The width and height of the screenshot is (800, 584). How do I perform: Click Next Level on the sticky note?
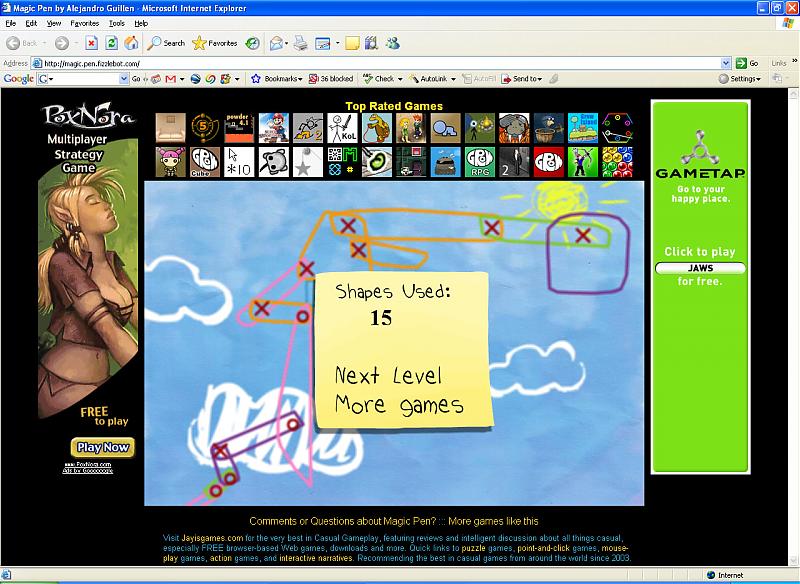pyautogui.click(x=388, y=376)
